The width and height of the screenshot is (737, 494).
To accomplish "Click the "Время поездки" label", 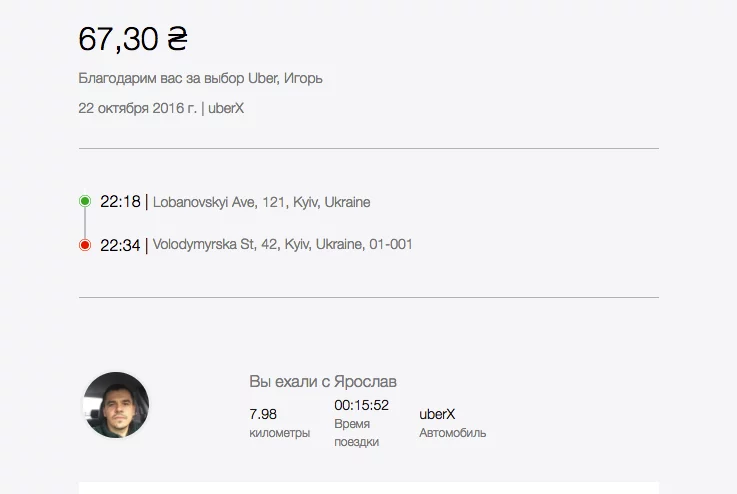I will click(x=357, y=433).
